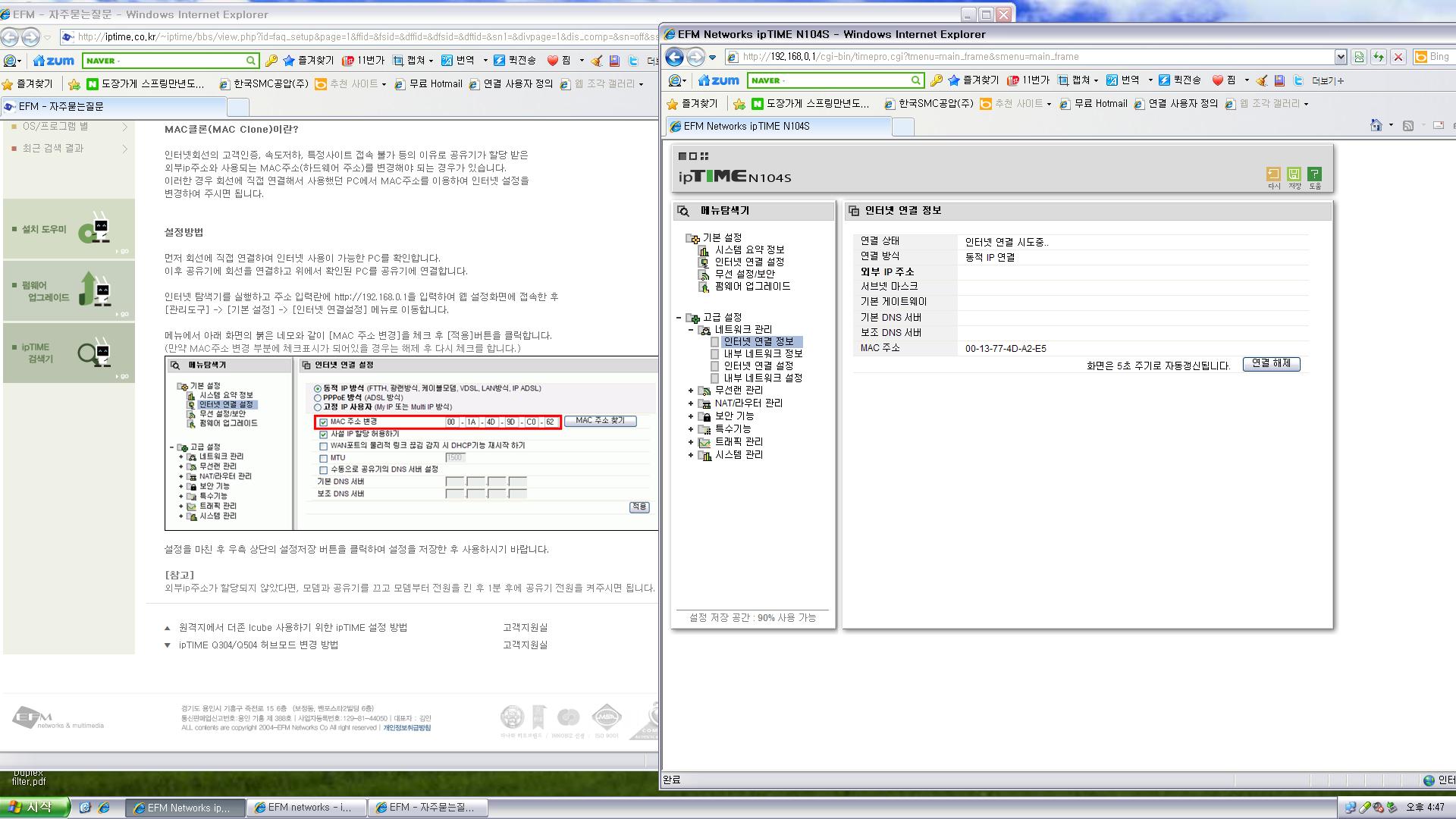Open 최근 검색 결과 in the FAQ sidebar
The height and width of the screenshot is (819, 1456).
pyautogui.click(x=53, y=149)
